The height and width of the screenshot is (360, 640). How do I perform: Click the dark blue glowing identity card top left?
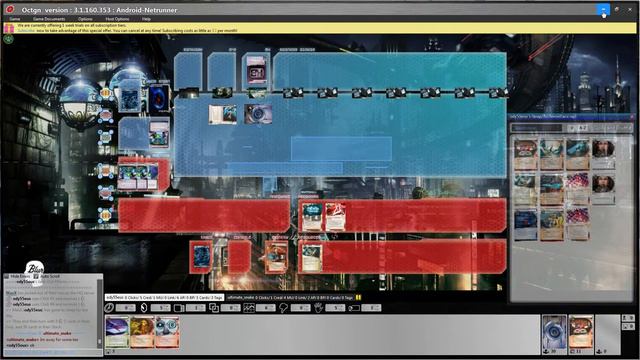click(x=159, y=98)
